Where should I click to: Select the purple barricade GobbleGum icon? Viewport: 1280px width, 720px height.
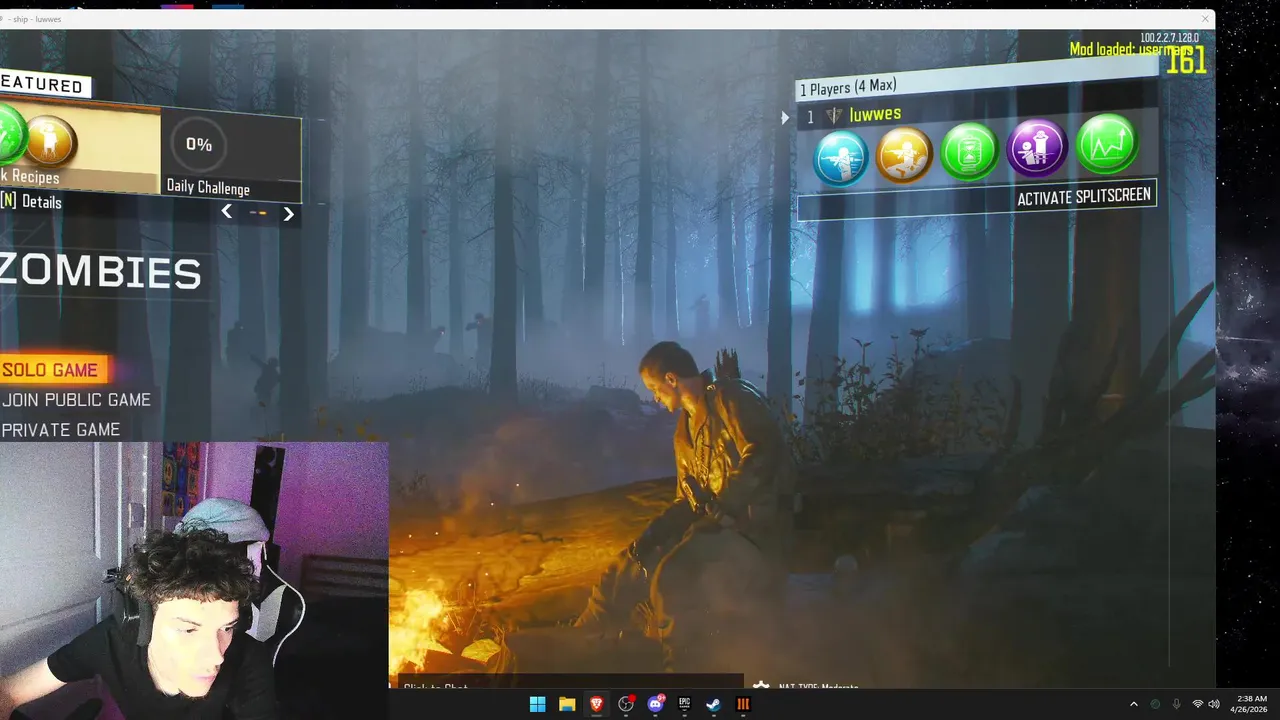click(1037, 148)
